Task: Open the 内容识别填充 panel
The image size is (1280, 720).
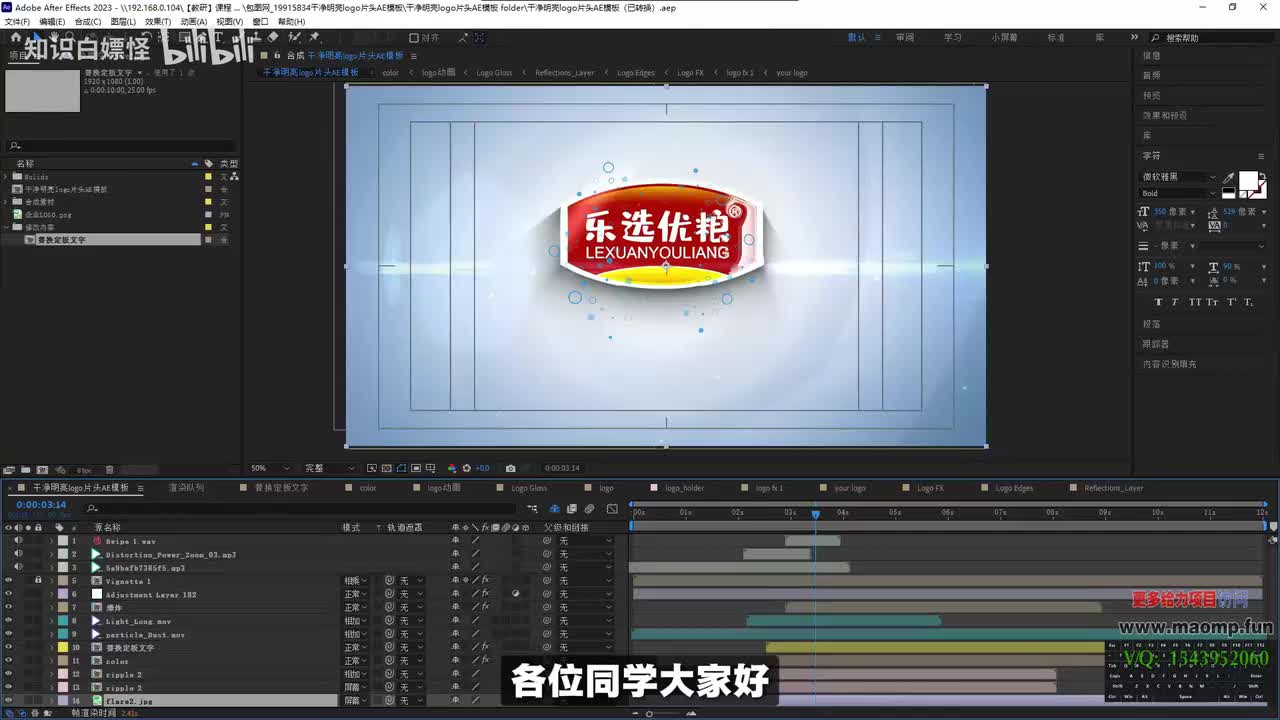Action: point(1169,364)
